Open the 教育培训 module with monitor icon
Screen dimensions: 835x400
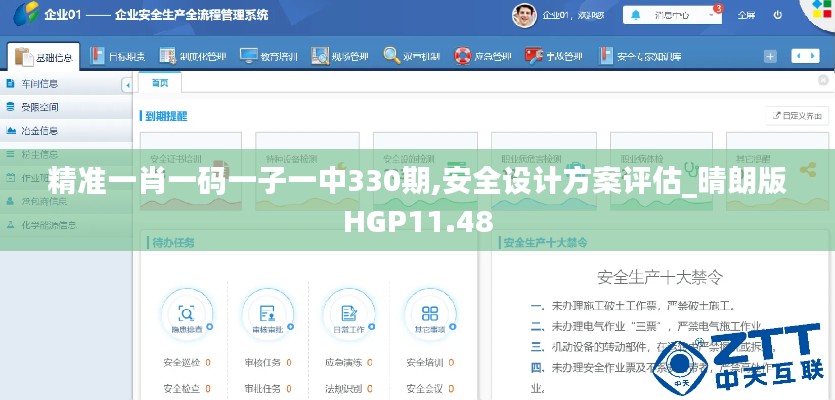pyautogui.click(x=268, y=56)
